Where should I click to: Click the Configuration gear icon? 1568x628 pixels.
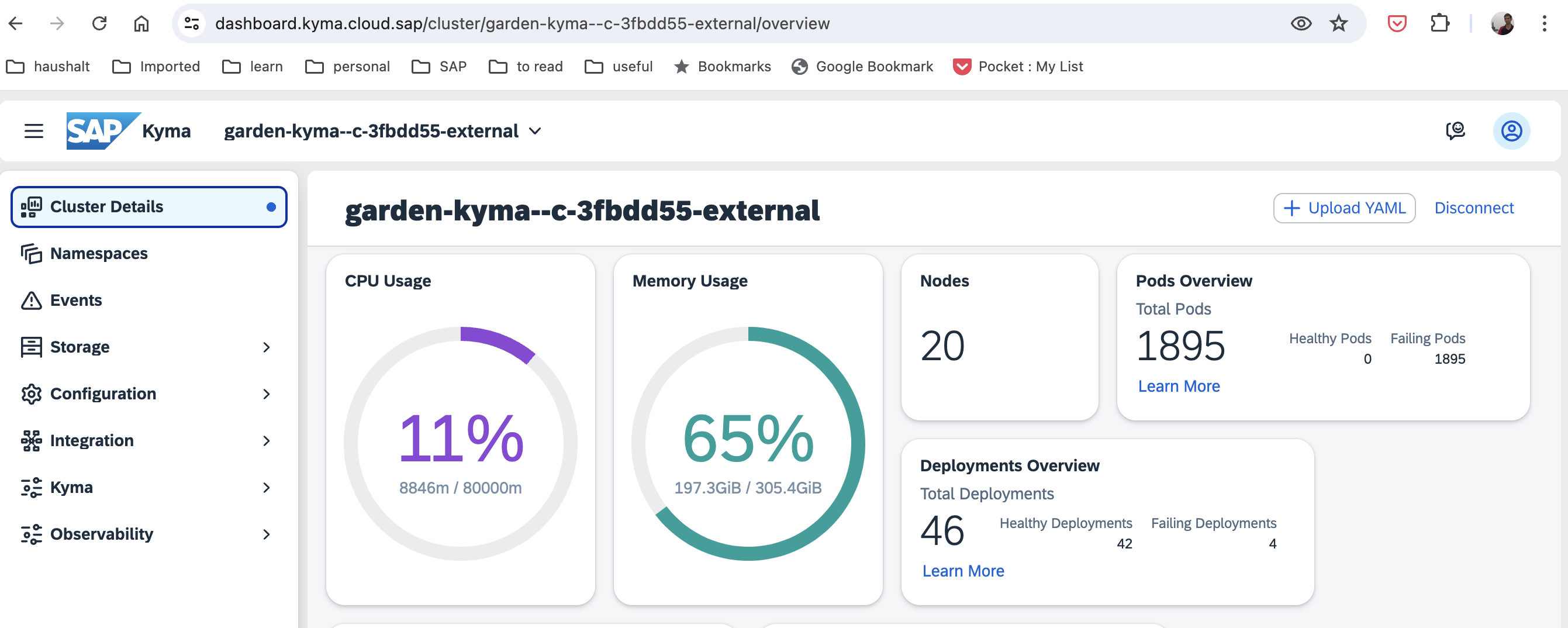32,394
